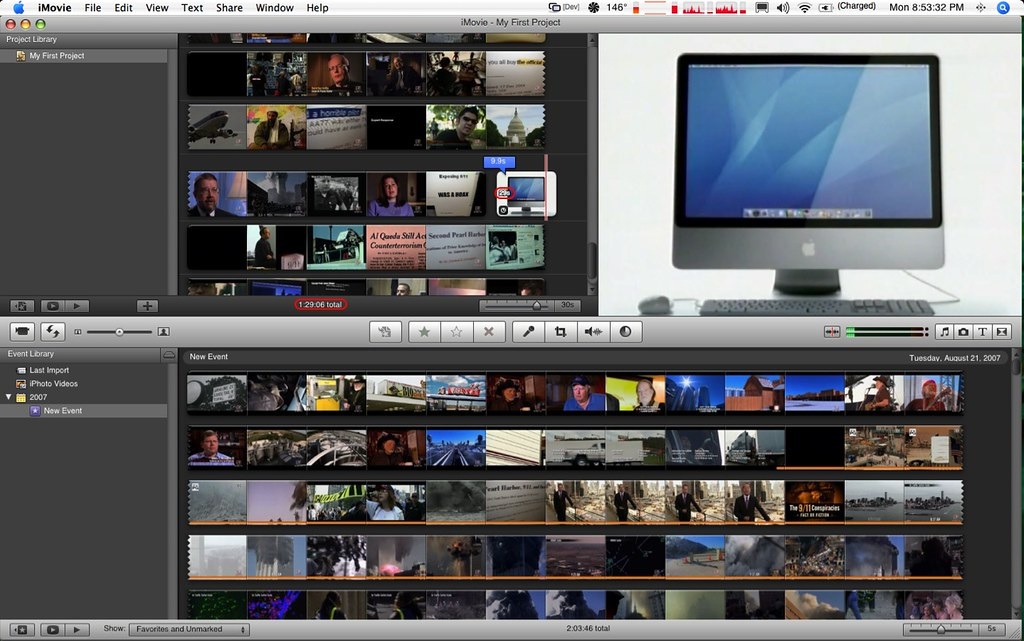Image resolution: width=1024 pixels, height=641 pixels.
Task: Click the event browser scrollbar
Action: point(1017,364)
